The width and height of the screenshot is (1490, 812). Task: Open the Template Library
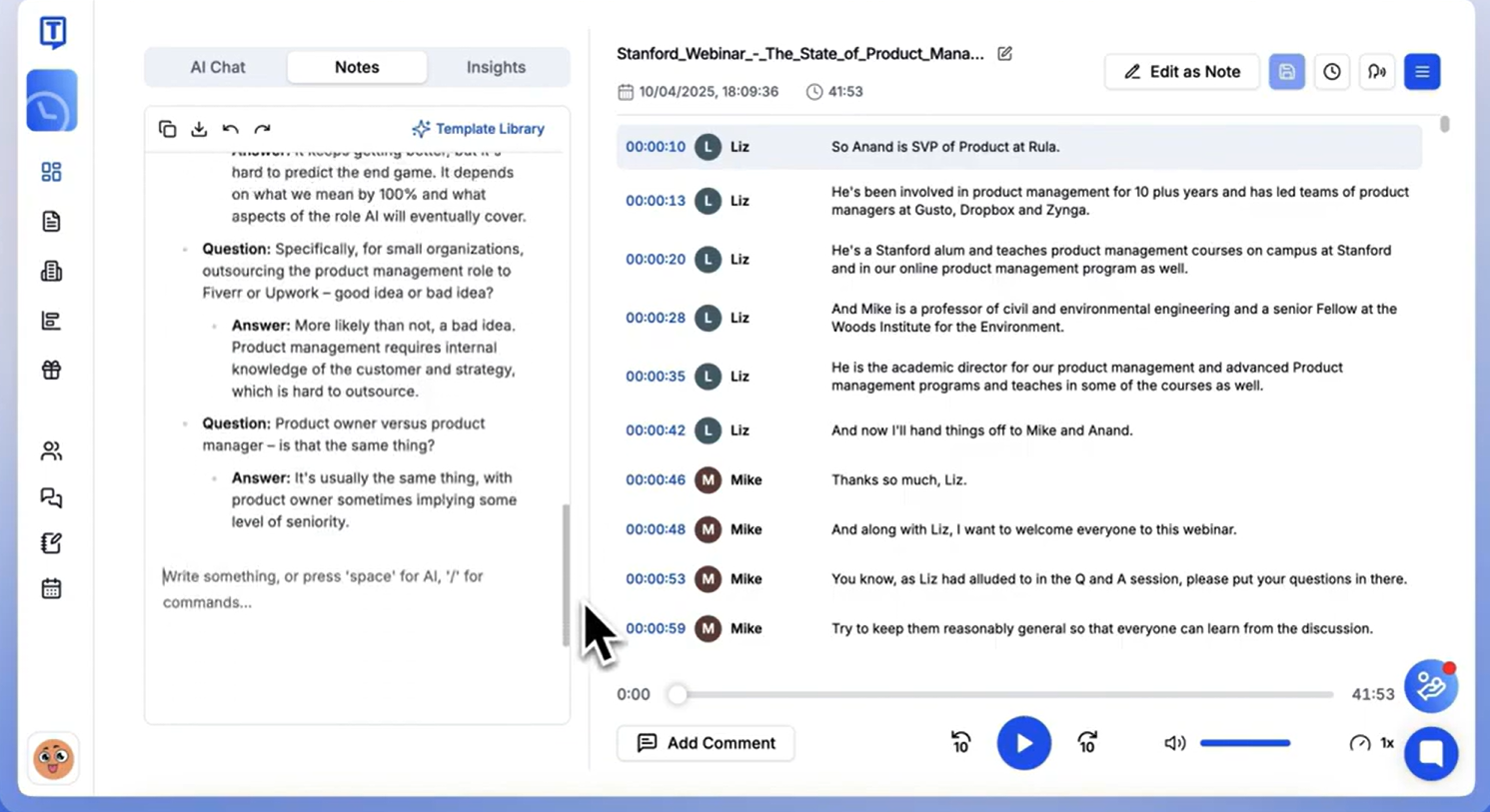click(478, 129)
